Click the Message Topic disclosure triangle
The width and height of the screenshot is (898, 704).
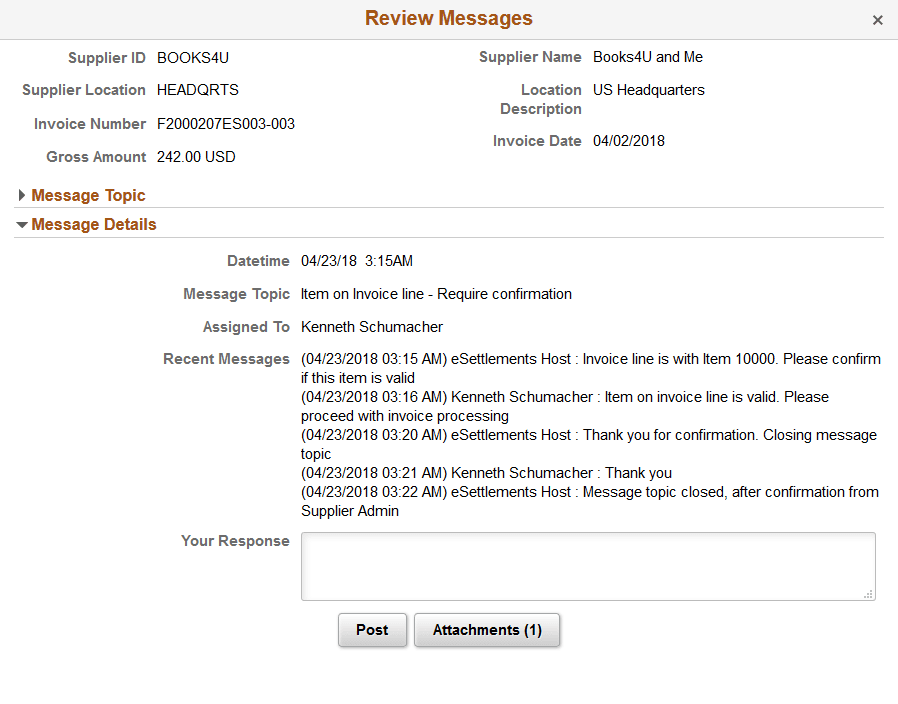tap(21, 195)
